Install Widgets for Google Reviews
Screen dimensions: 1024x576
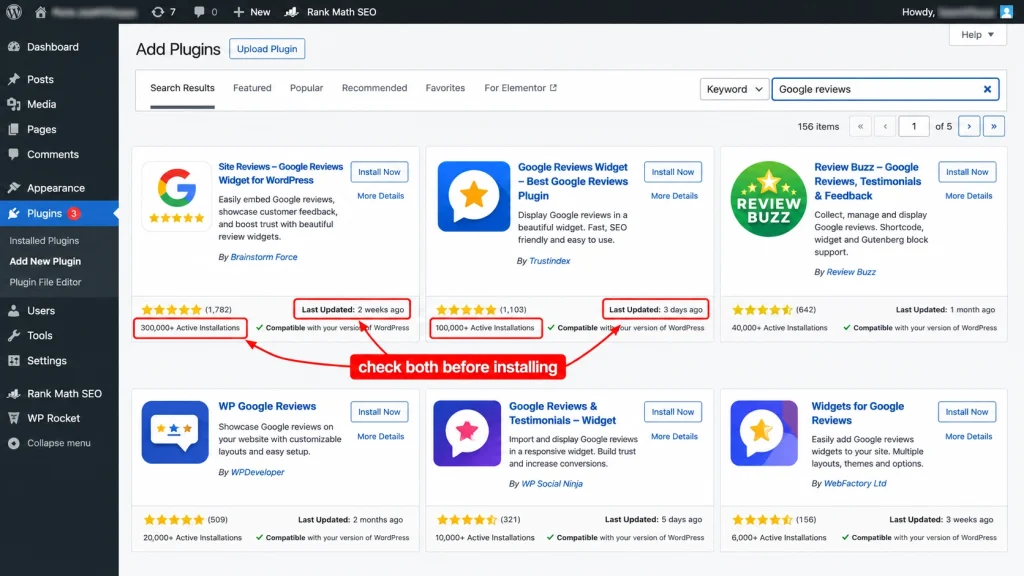(967, 412)
